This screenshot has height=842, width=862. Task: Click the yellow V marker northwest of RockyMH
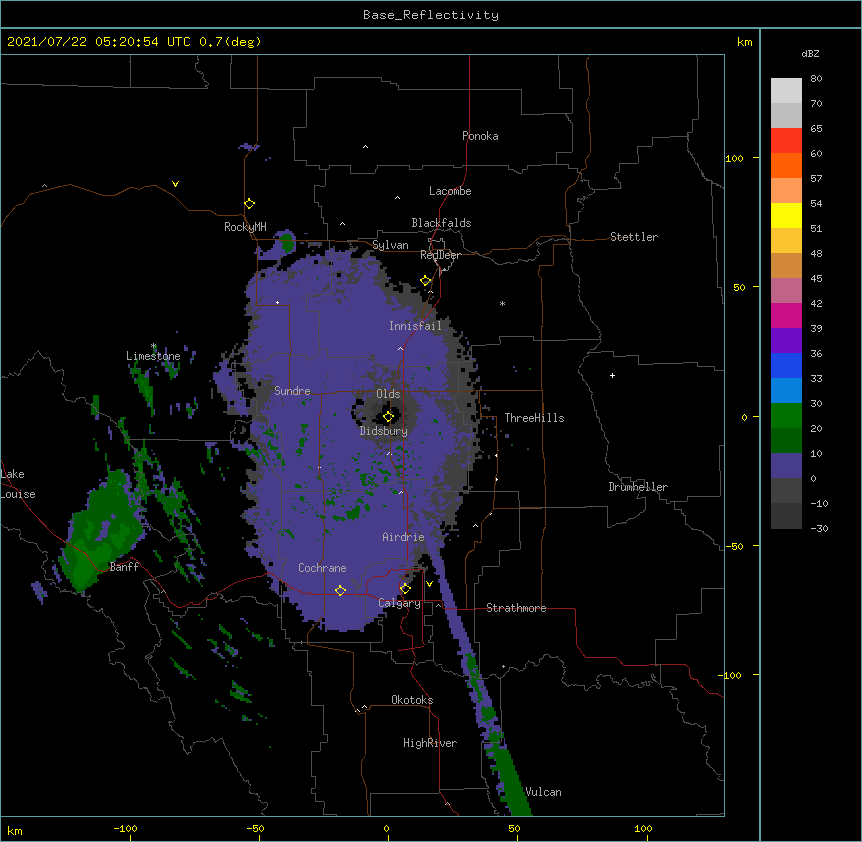tap(175, 184)
